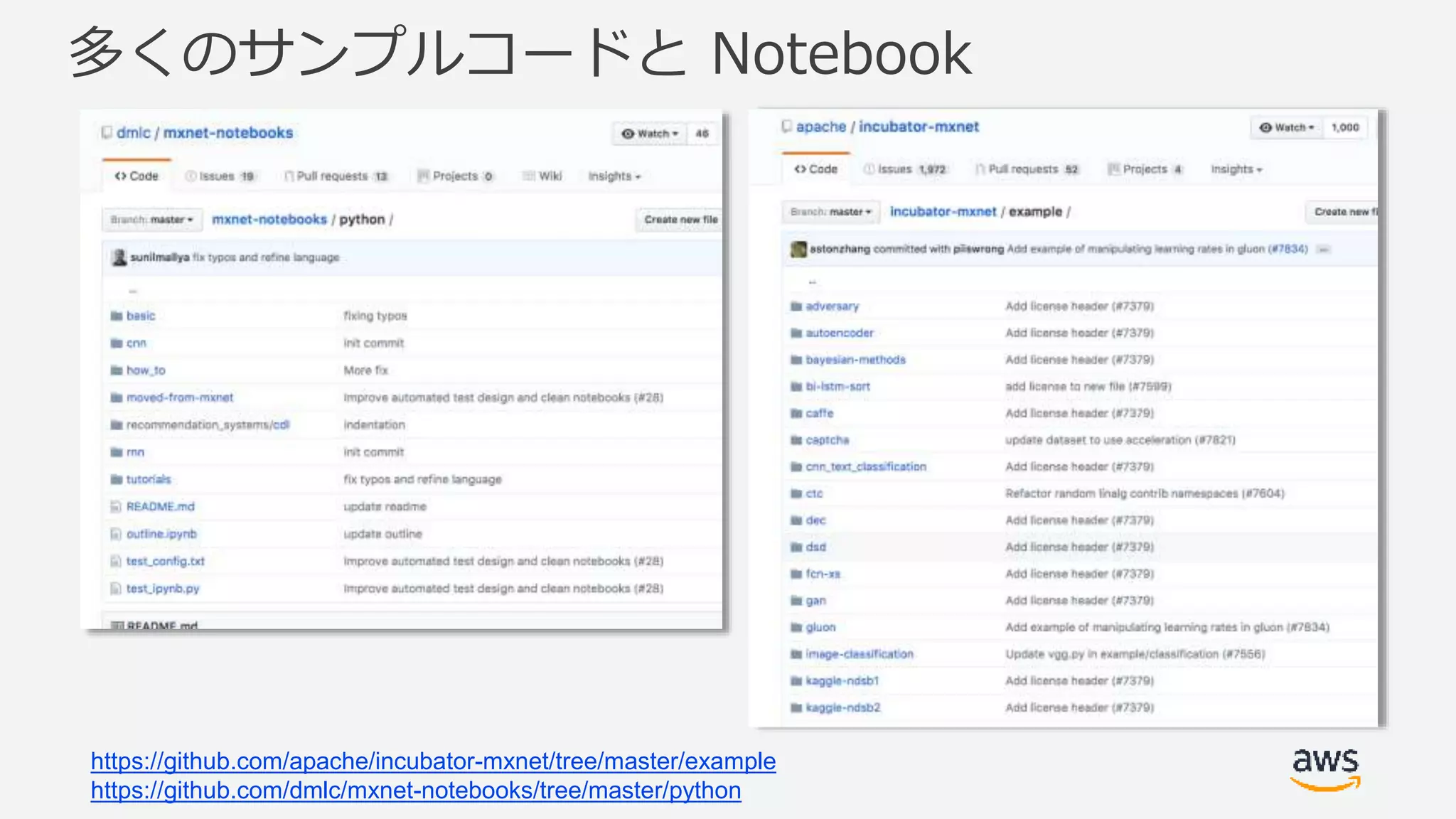Image resolution: width=1456 pixels, height=819 pixels.
Task: Click commit reference #7834 in commit bar
Action: pyautogui.click(x=1288, y=249)
